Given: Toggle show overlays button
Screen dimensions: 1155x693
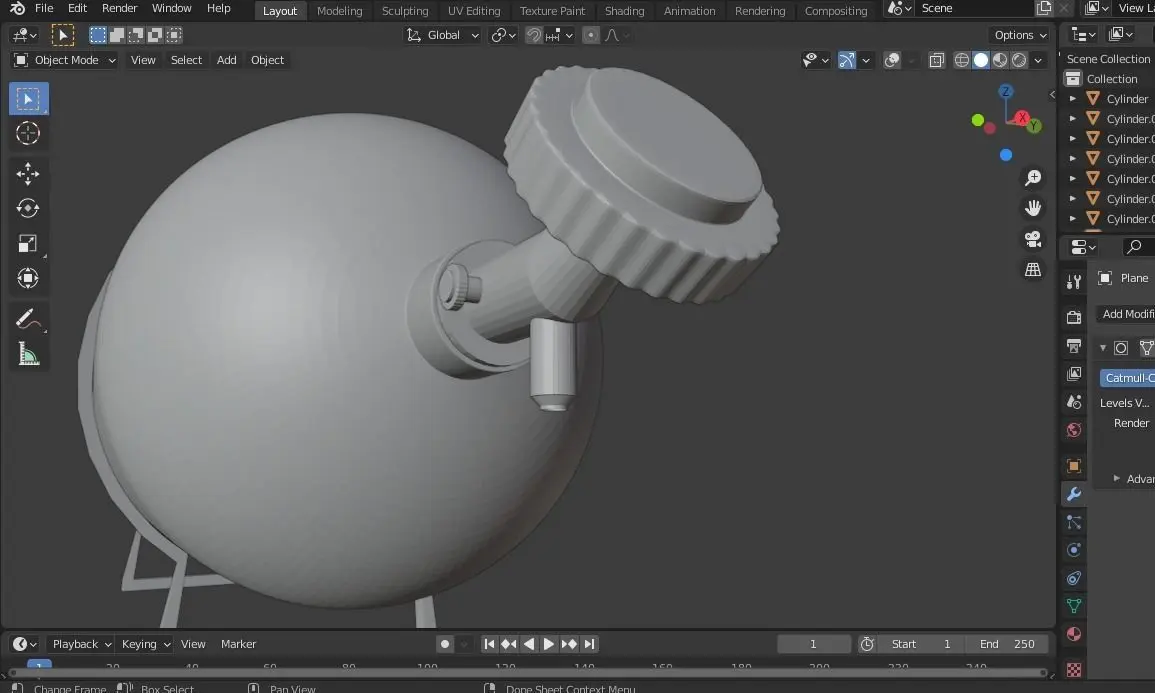Looking at the screenshot, I should click(x=892, y=60).
